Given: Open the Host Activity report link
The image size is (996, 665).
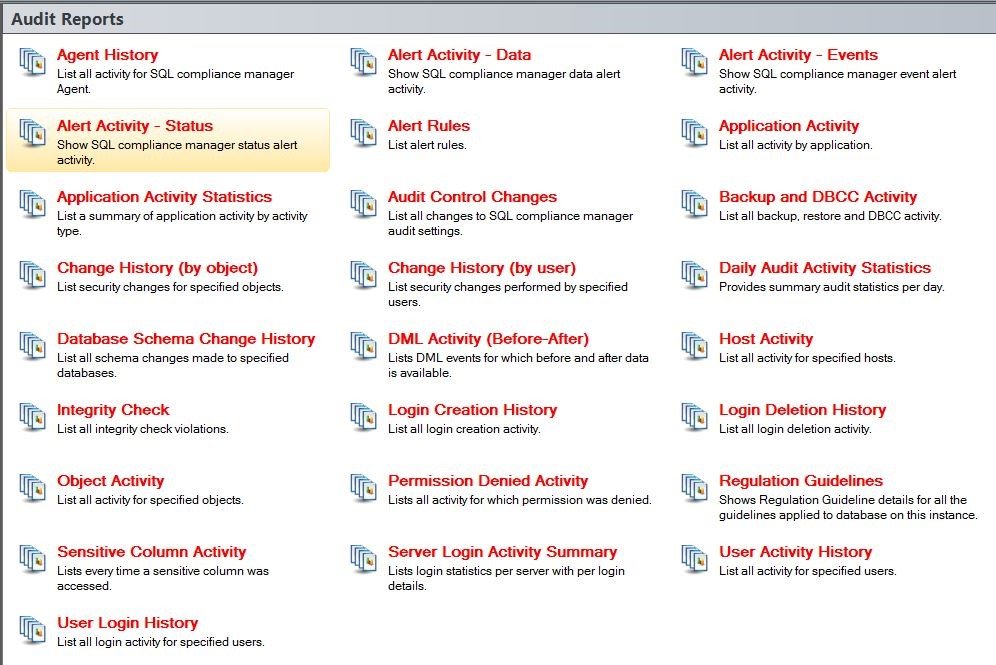Looking at the screenshot, I should pyautogui.click(x=765, y=340).
